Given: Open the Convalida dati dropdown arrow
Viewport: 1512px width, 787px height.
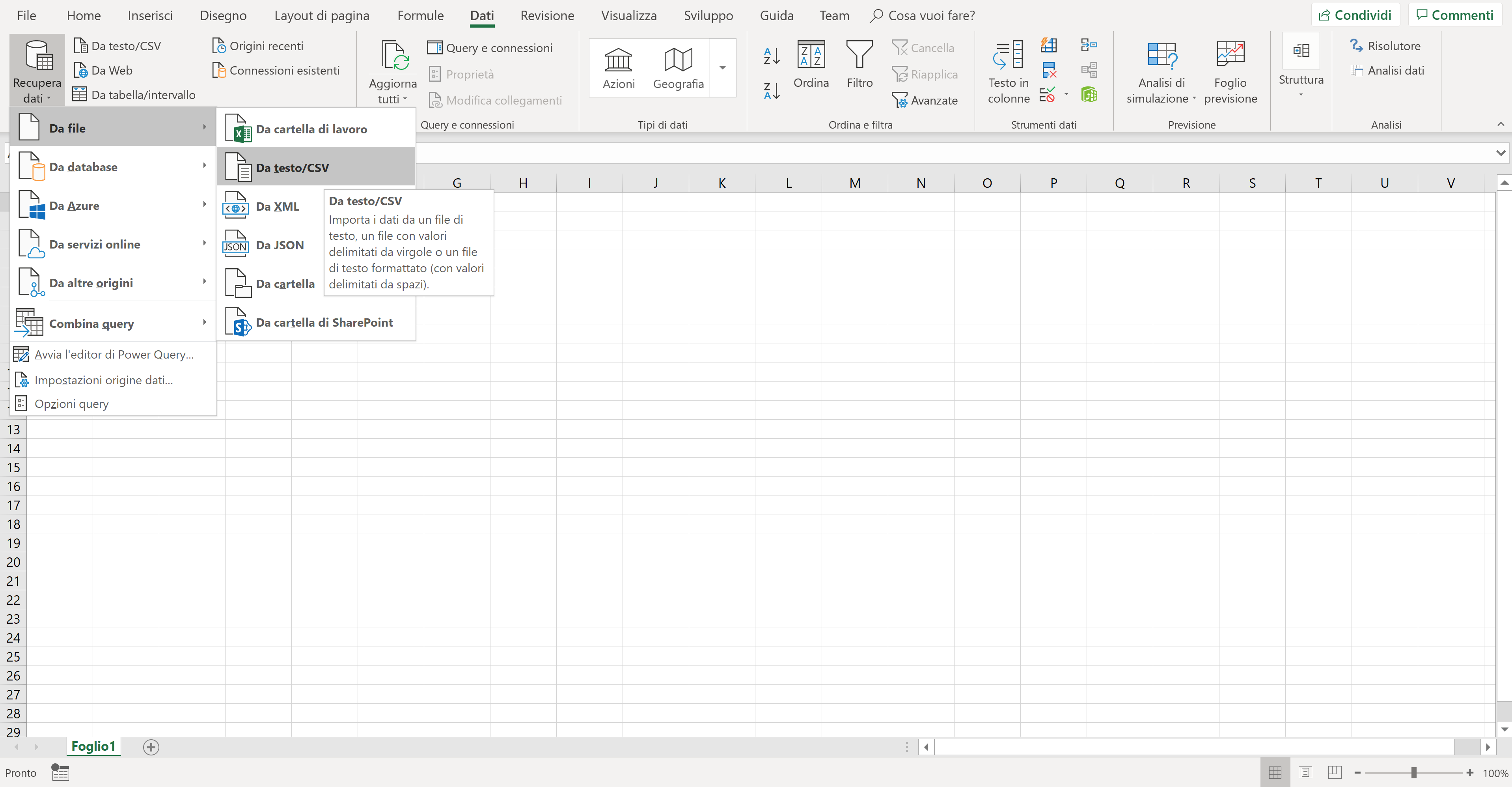Looking at the screenshot, I should coord(1065,95).
